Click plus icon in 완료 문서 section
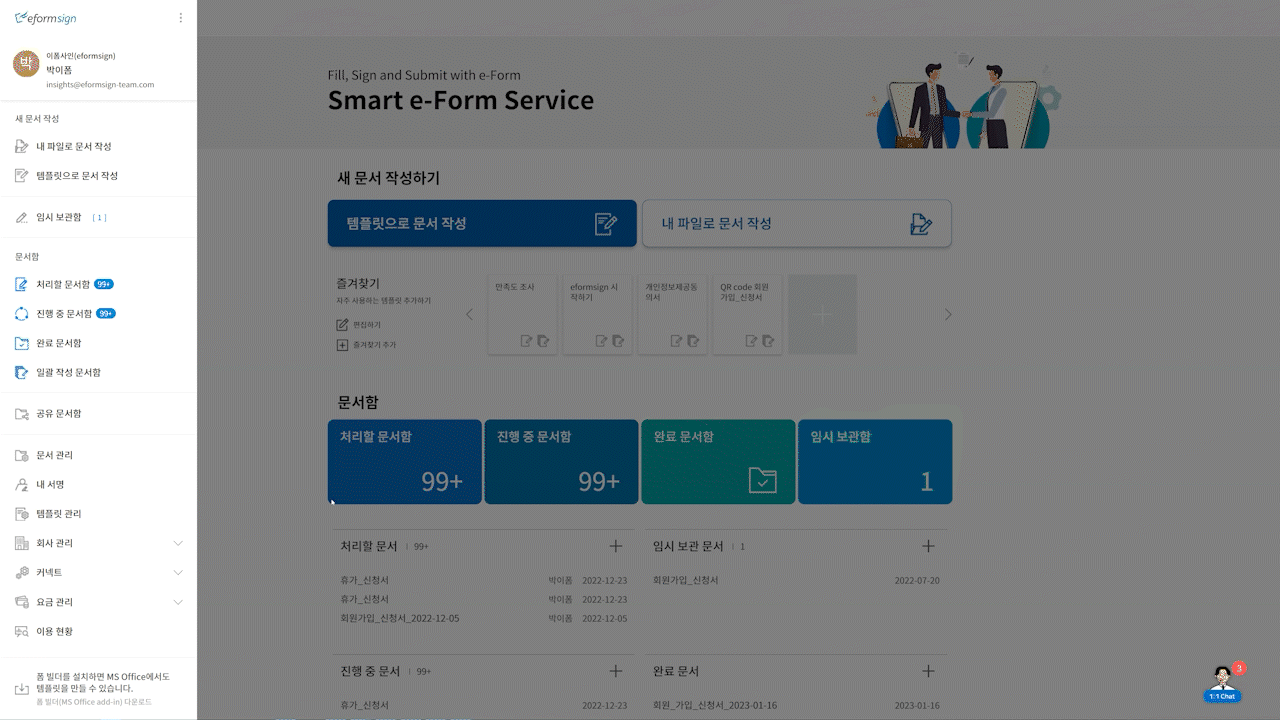 (928, 671)
